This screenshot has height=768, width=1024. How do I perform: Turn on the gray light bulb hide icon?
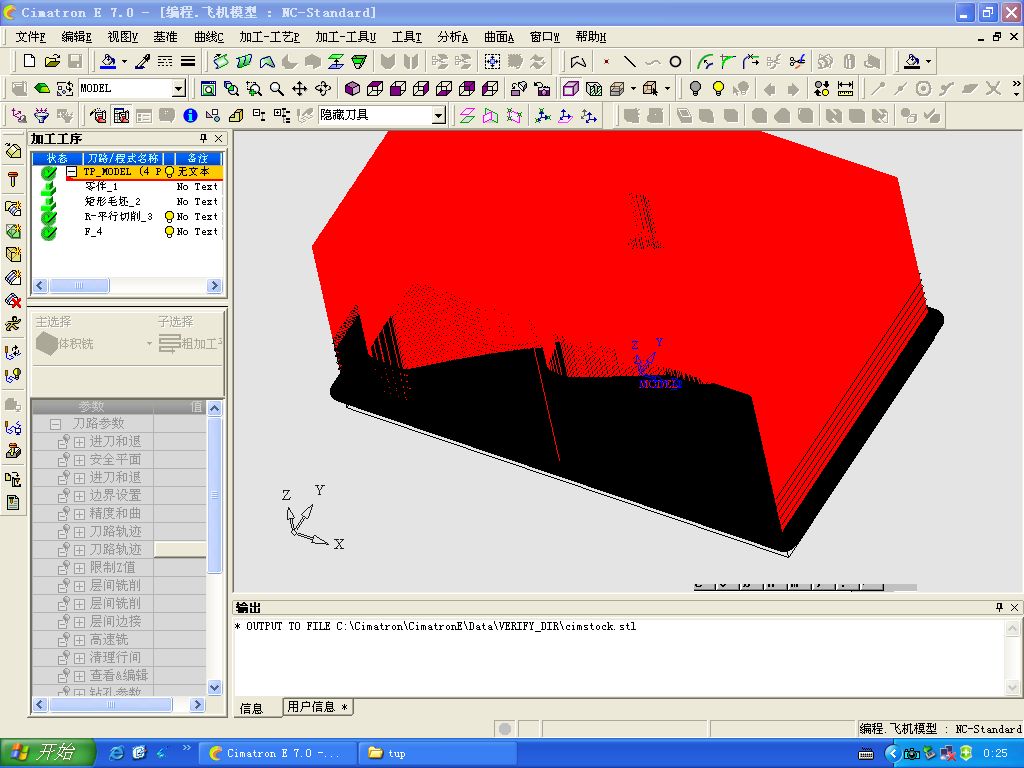(x=696, y=88)
